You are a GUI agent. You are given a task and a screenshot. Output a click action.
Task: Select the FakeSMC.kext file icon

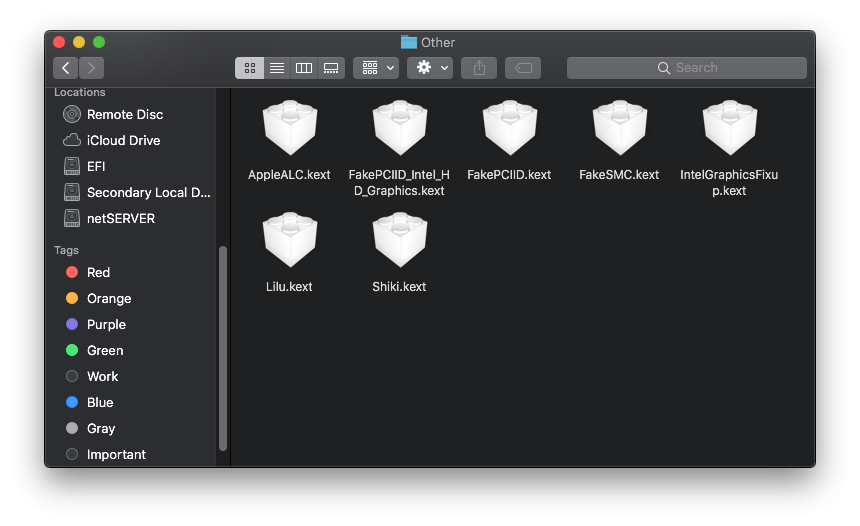pyautogui.click(x=620, y=128)
